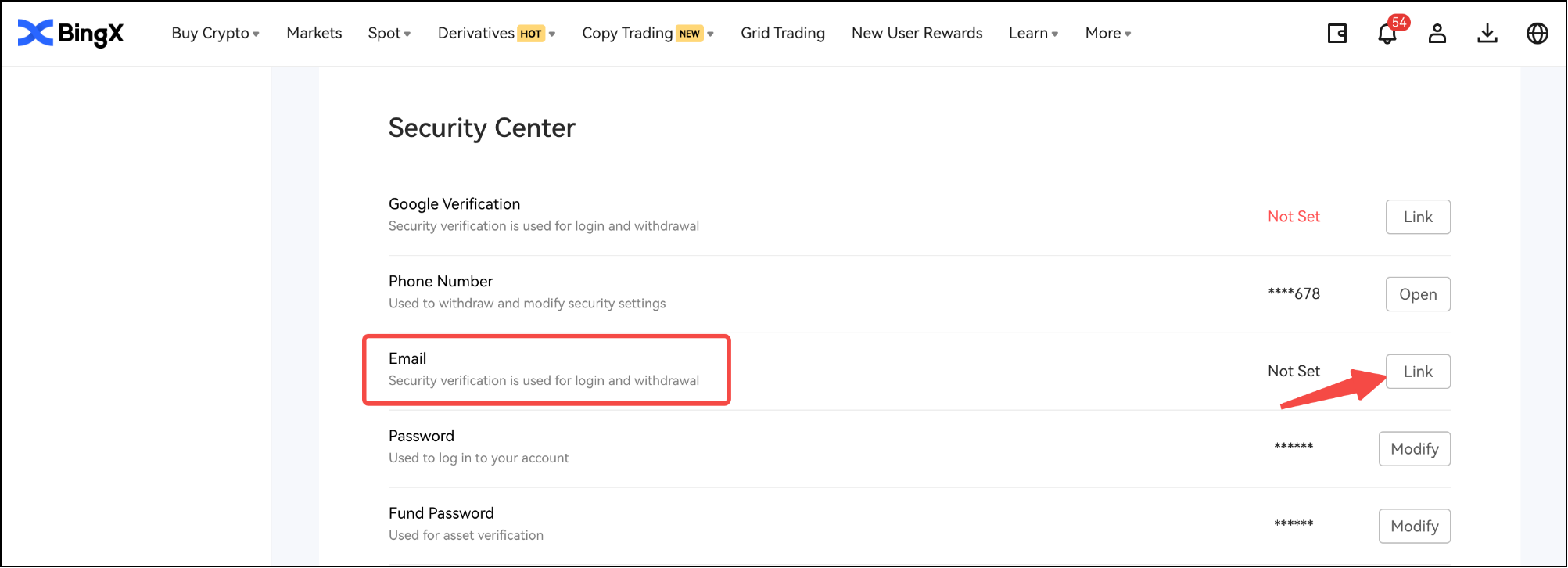Open the globe language selector
This screenshot has width=1568, height=568.
1537,34
